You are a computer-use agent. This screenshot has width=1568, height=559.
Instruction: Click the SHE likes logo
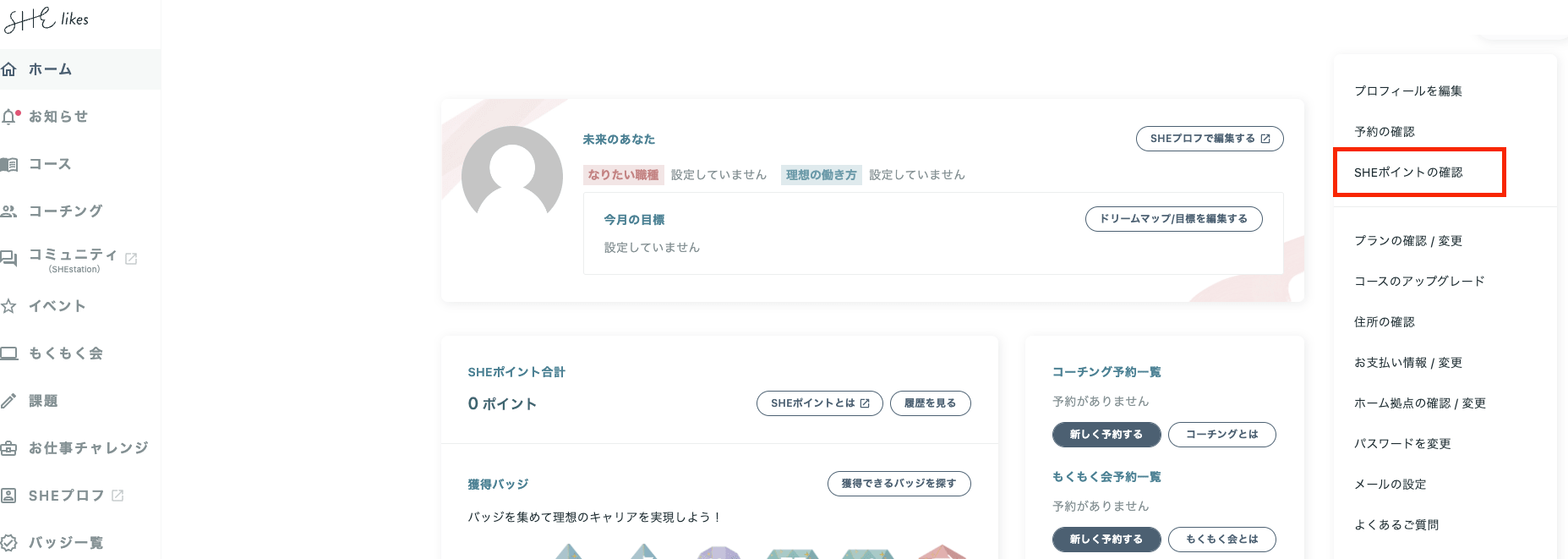click(46, 19)
